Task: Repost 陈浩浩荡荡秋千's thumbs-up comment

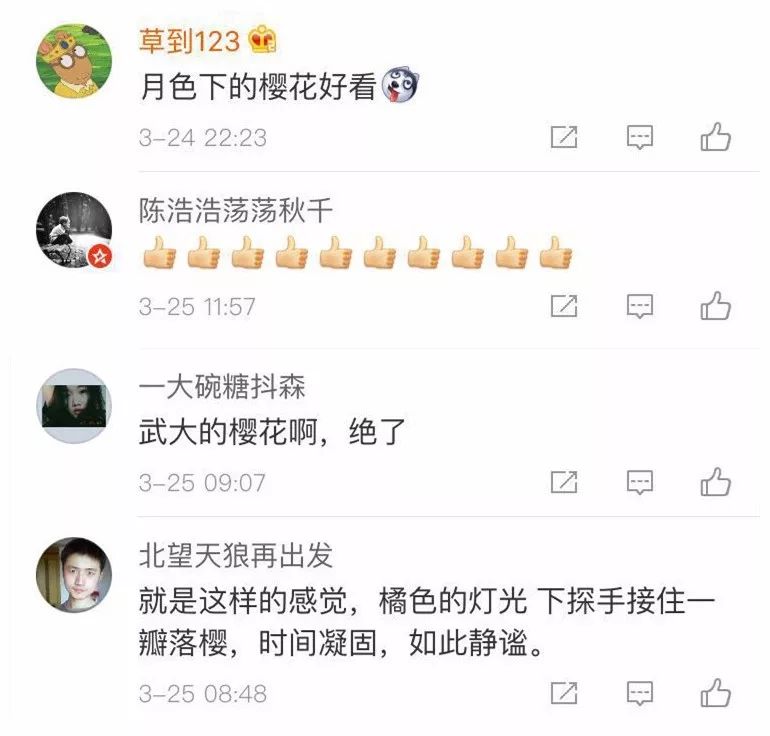Action: coord(564,306)
